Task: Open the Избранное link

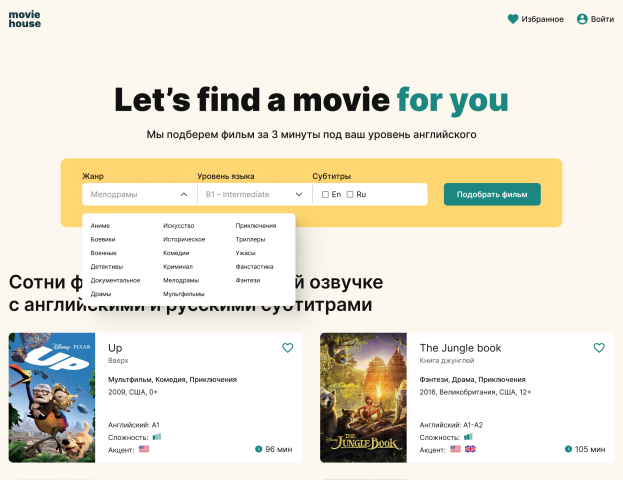Action: [x=542, y=19]
